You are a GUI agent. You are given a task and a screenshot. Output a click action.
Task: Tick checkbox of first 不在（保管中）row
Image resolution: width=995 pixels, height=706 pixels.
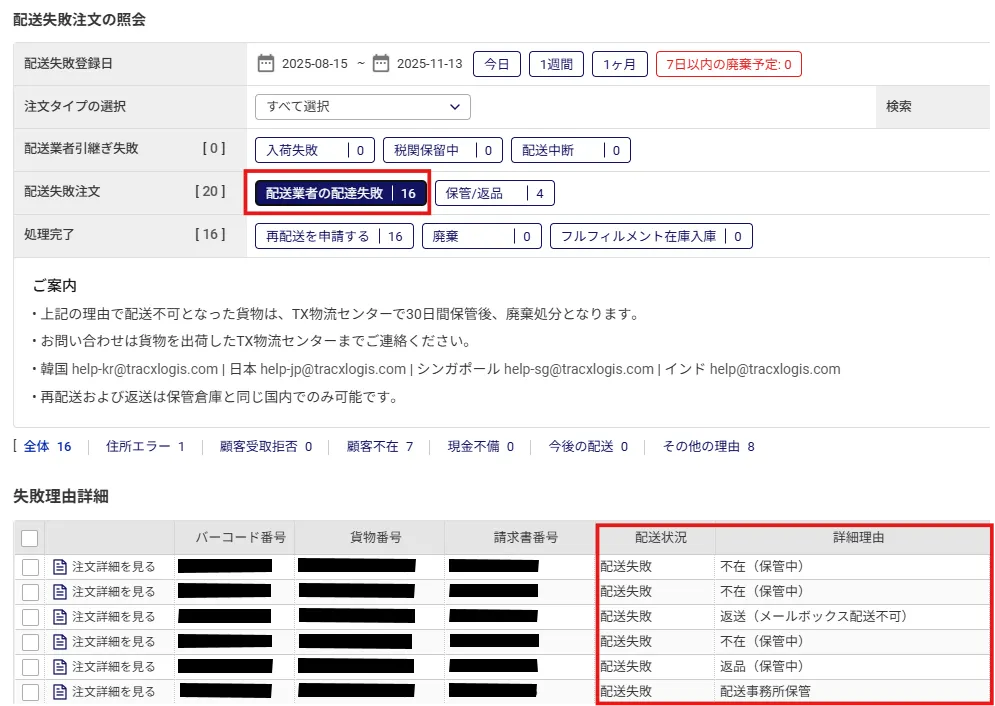point(30,567)
